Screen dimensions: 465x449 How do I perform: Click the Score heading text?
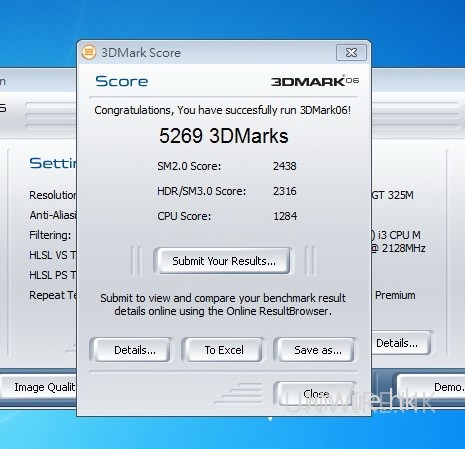pyautogui.click(x=122, y=81)
